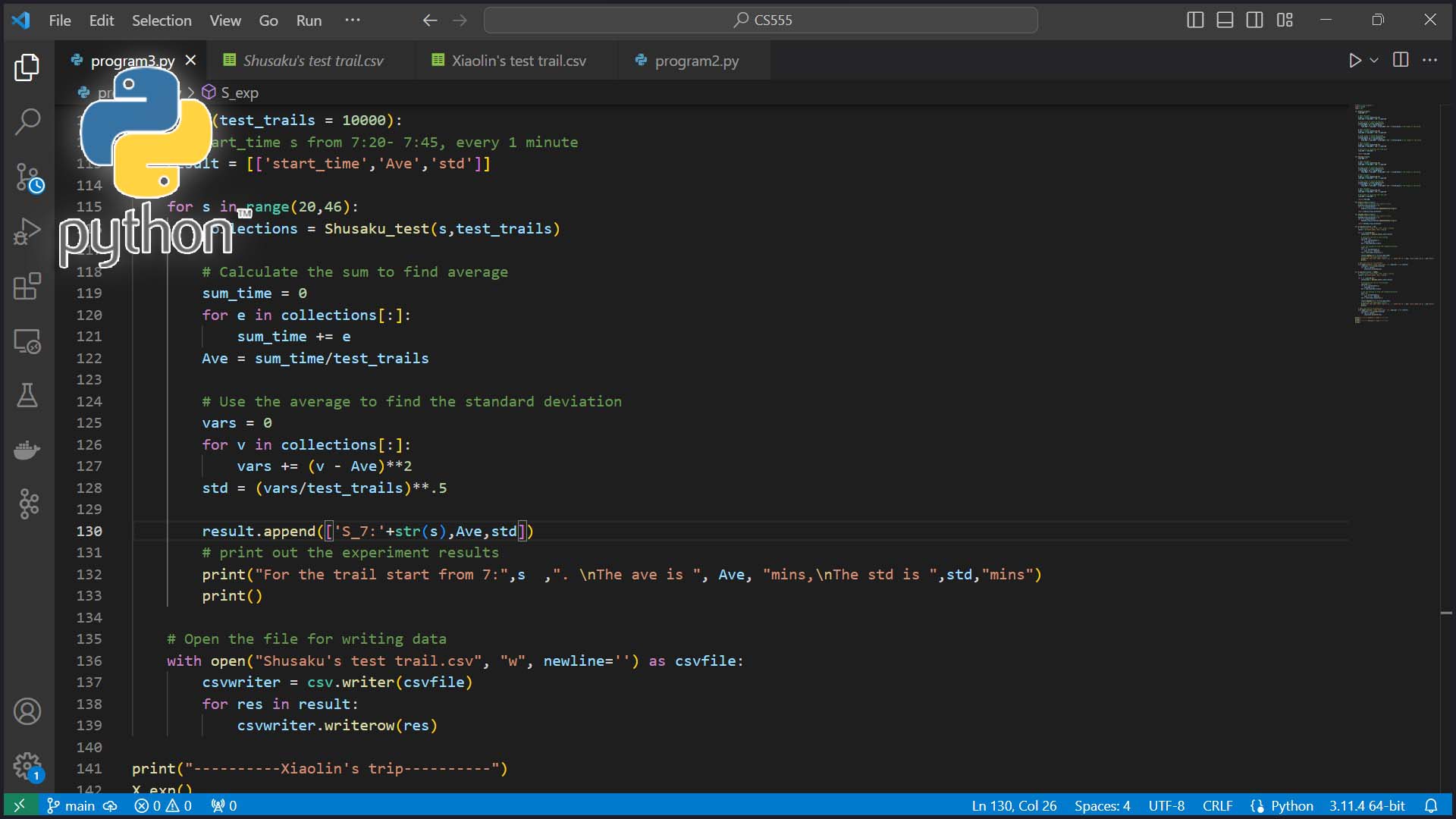Close the program3.py tab
Screen dimensions: 1456x819
coord(191,60)
